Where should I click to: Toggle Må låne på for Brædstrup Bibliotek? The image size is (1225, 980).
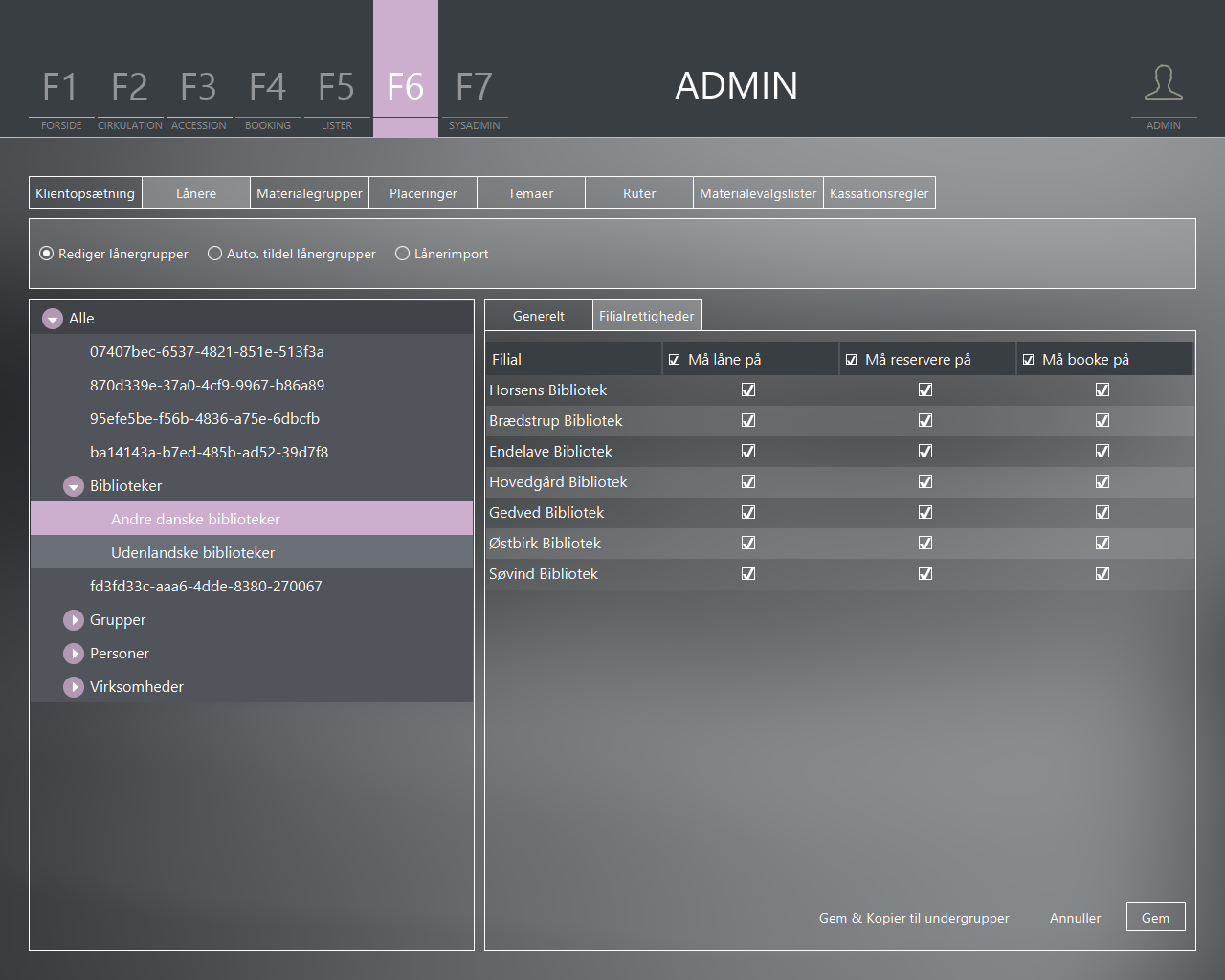(x=748, y=420)
